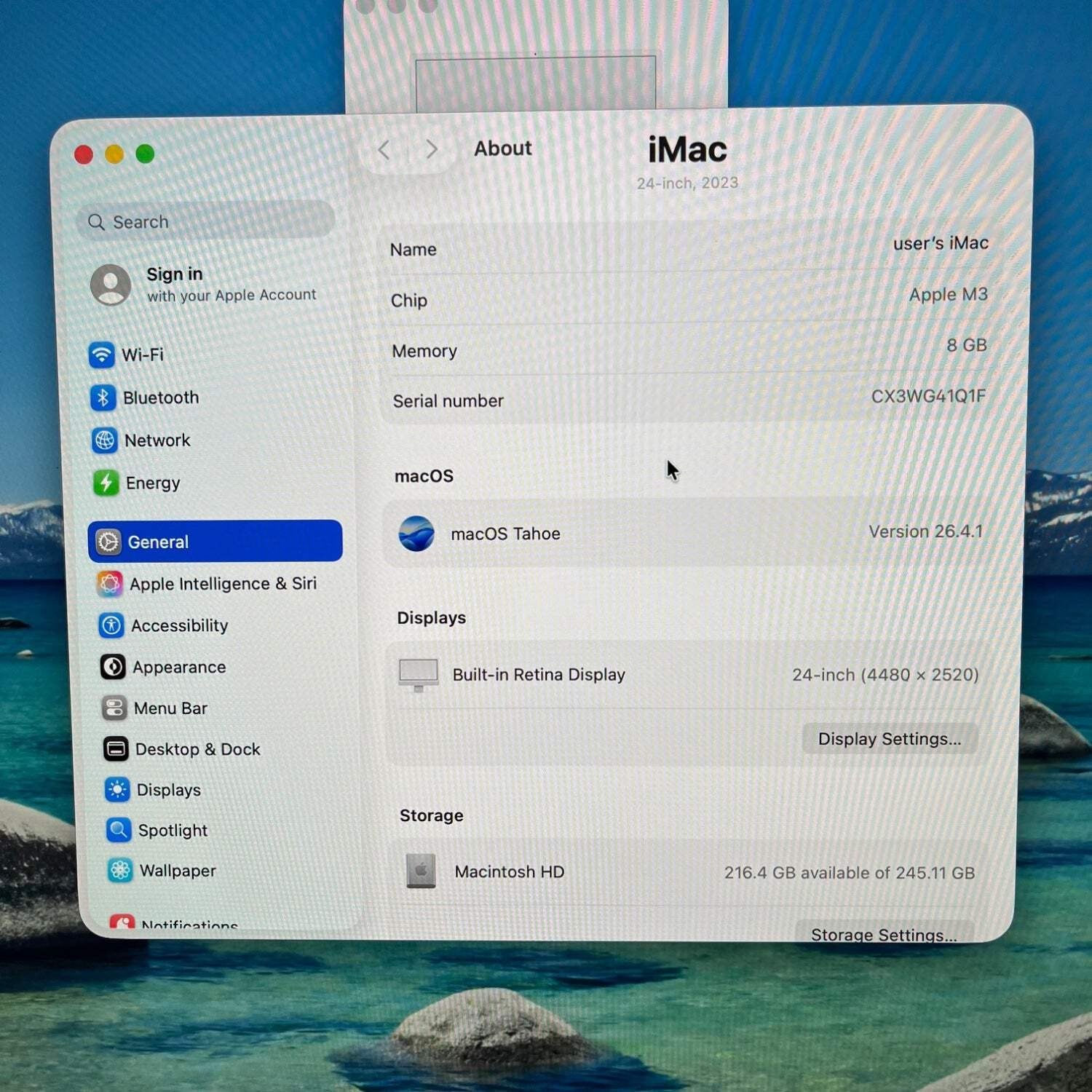Select Wallpaper label in sidebar
Viewport: 1092px width, 1092px height.
178,871
